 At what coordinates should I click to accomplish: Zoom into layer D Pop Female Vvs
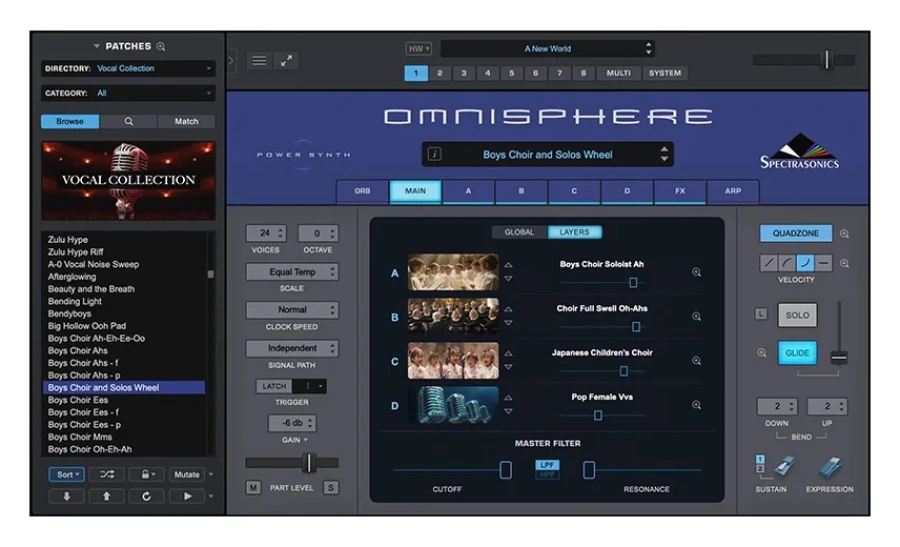696,405
